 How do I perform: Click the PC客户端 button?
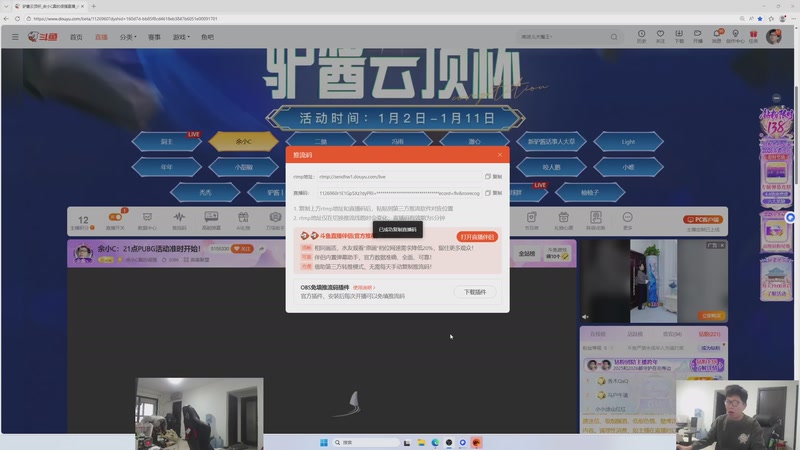703,219
